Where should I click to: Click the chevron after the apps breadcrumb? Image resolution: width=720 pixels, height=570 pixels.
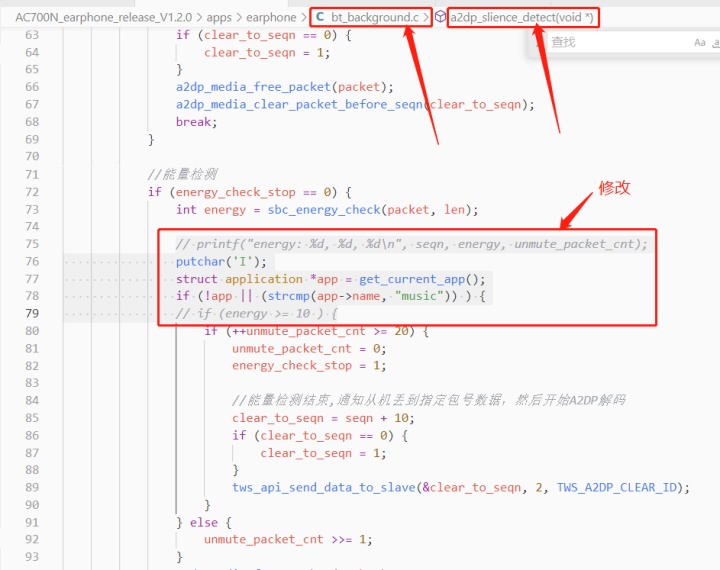pyautogui.click(x=239, y=17)
